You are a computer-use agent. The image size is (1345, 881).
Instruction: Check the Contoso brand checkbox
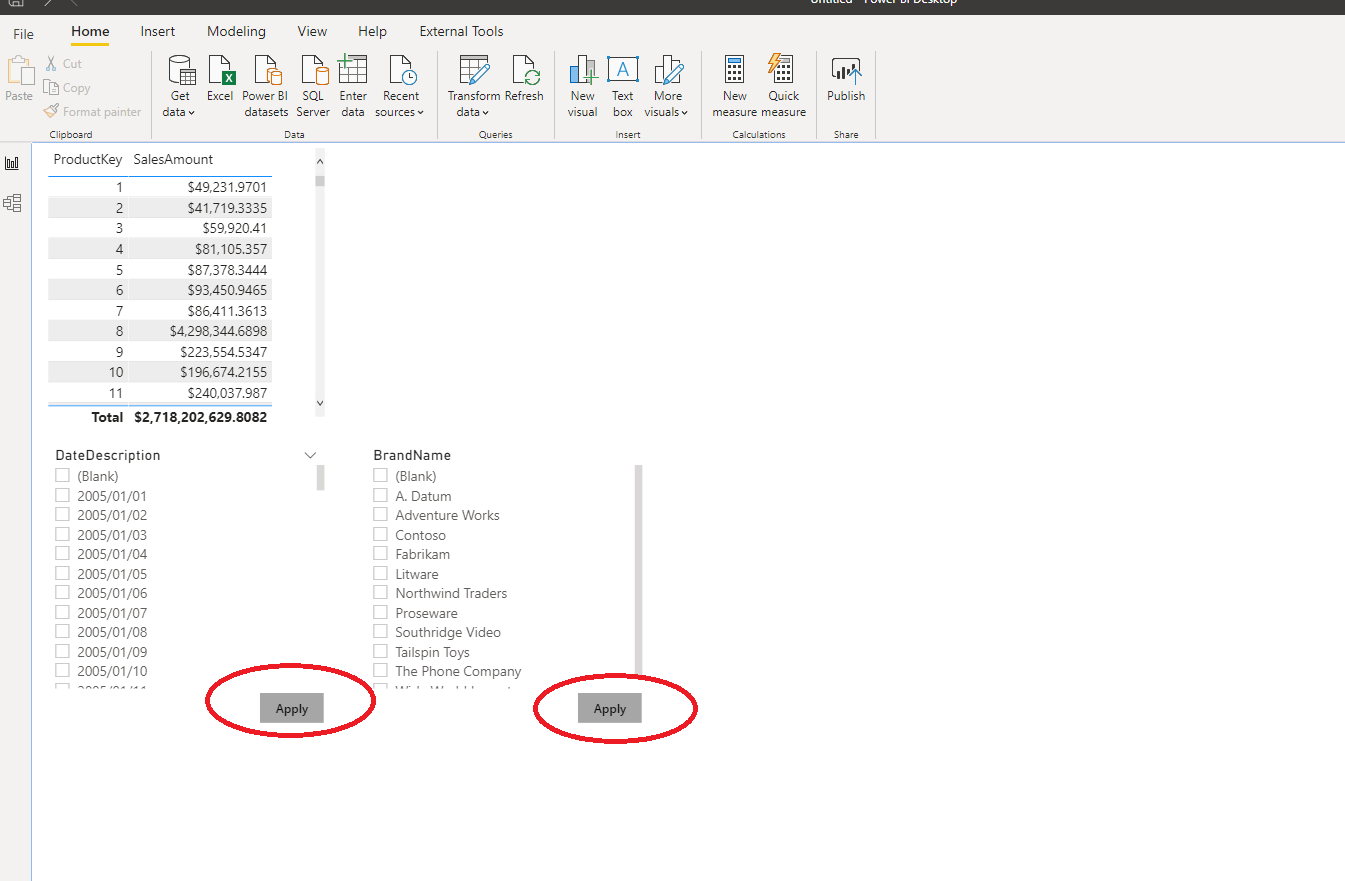click(380, 534)
